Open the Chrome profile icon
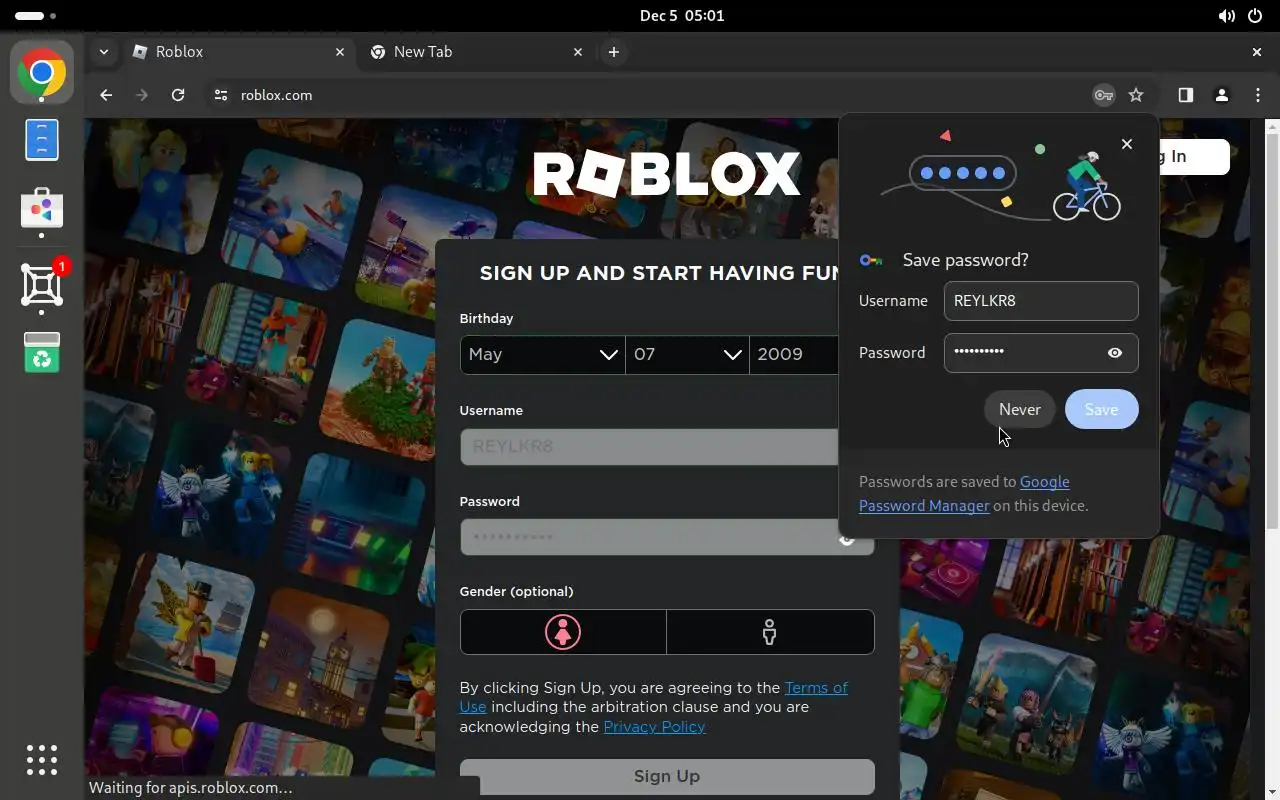 1221,95
